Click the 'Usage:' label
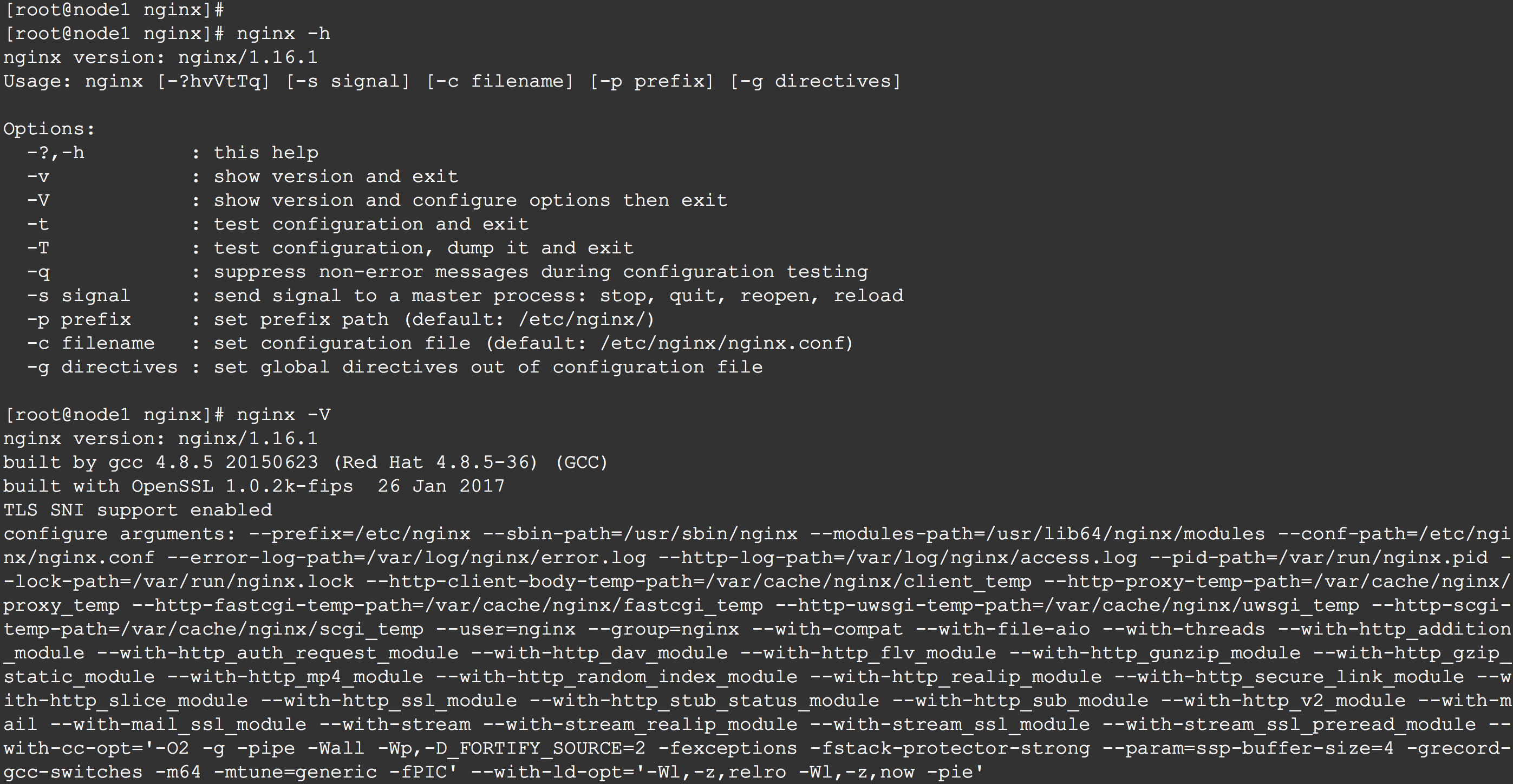Image resolution: width=1513 pixels, height=784 pixels. click(x=37, y=81)
